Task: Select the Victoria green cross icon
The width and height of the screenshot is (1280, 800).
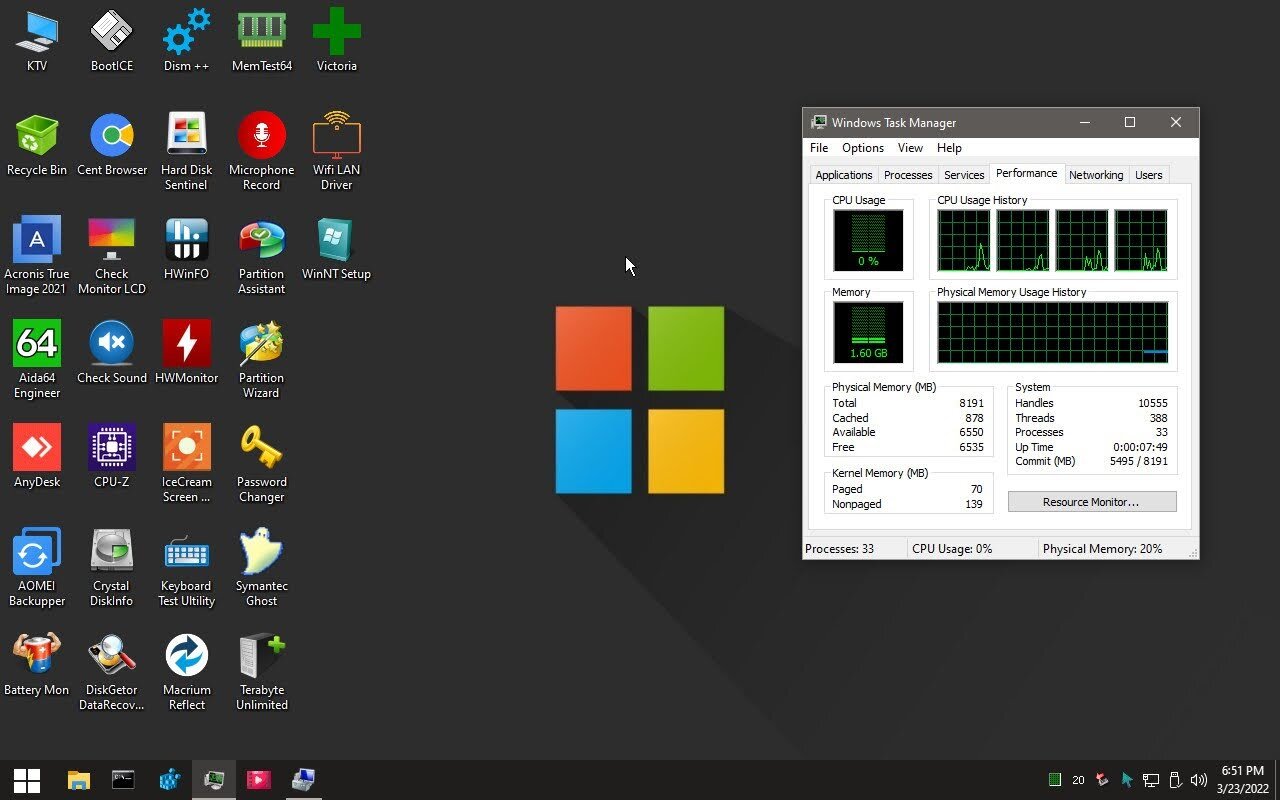Action: [337, 41]
